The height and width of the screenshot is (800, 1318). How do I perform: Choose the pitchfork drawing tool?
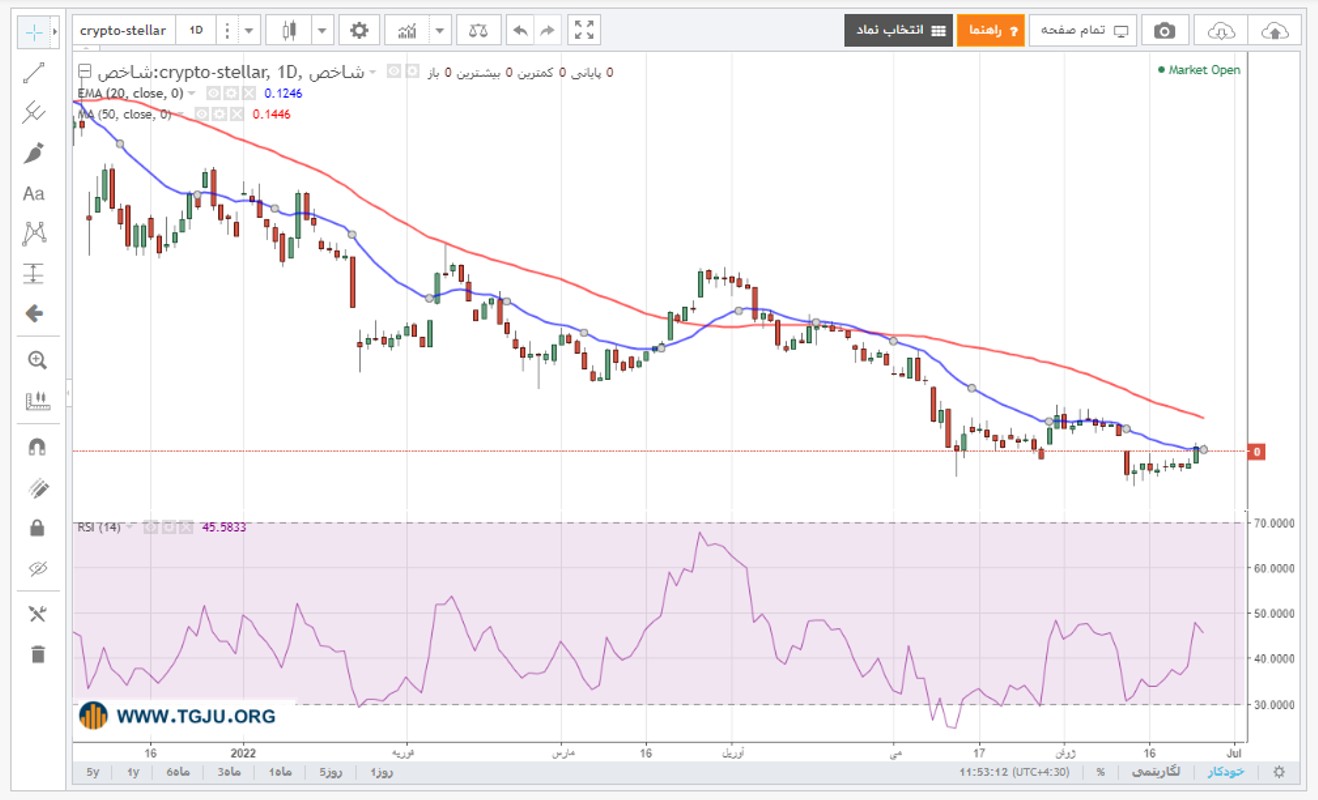[34, 112]
